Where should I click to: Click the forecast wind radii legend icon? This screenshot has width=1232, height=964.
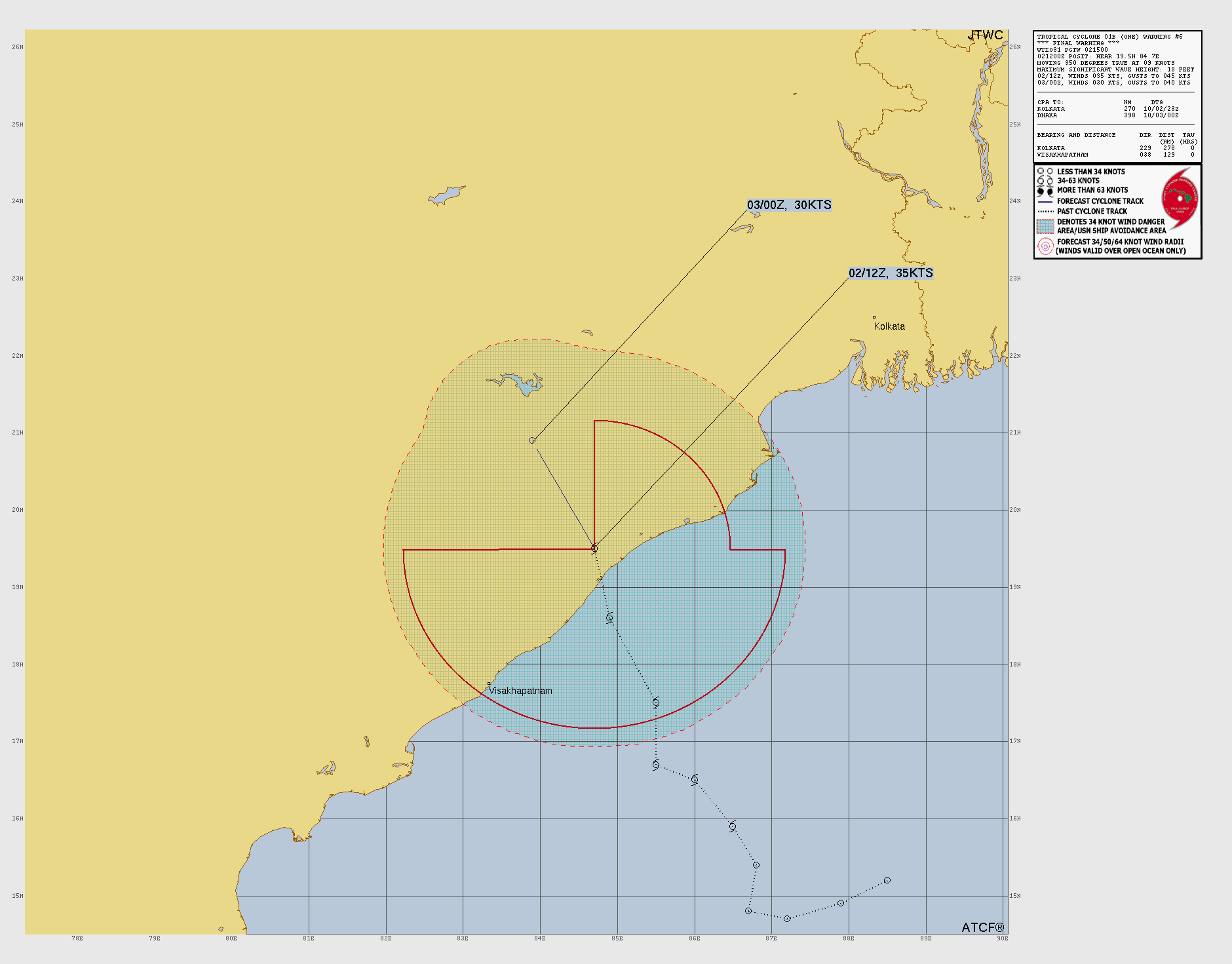tap(1045, 246)
